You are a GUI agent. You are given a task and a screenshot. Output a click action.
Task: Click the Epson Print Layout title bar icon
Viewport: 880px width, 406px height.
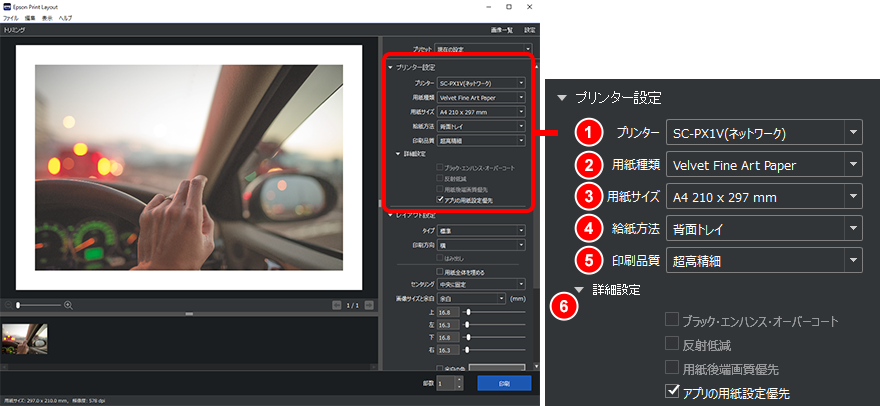[x=7, y=6]
